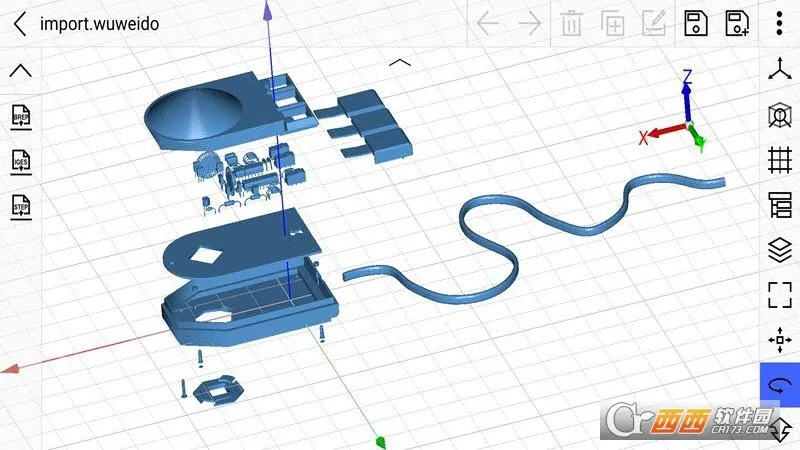Save as using floppy-plus icon
Screen dimensions: 800x450
(737, 23)
